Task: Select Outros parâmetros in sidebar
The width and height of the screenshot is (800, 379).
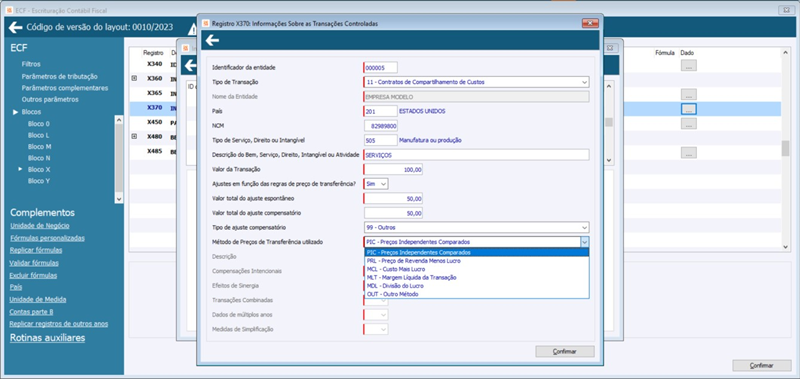Action: pos(50,99)
